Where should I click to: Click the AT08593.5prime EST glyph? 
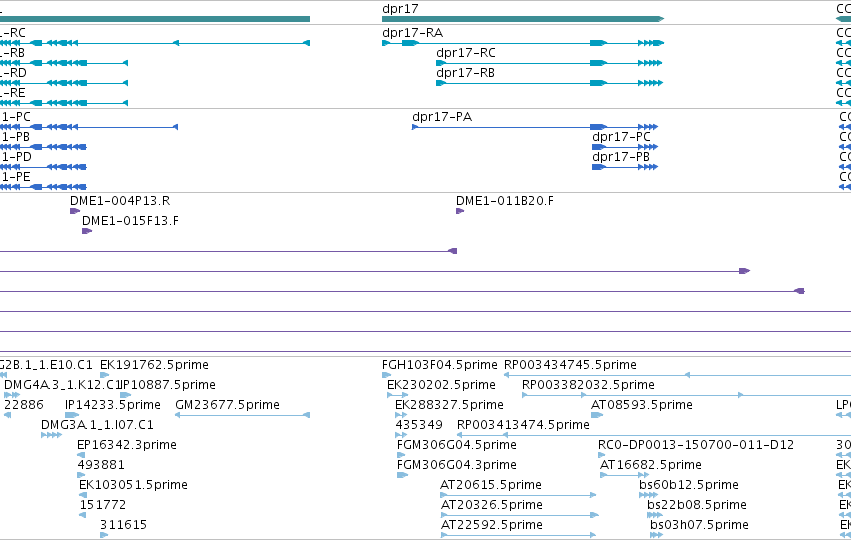[597, 415]
